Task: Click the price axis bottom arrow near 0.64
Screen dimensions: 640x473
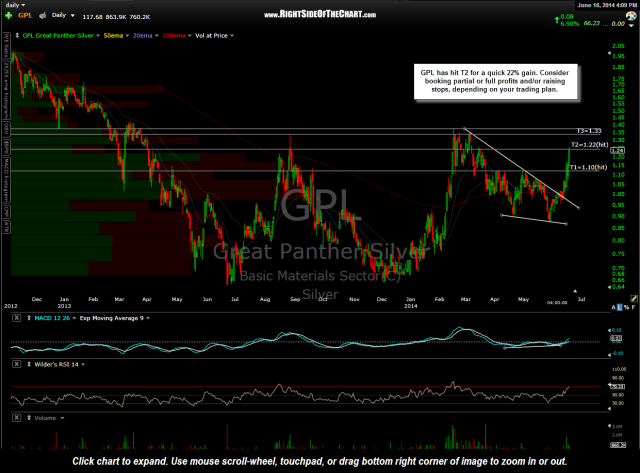Action: coord(609,287)
